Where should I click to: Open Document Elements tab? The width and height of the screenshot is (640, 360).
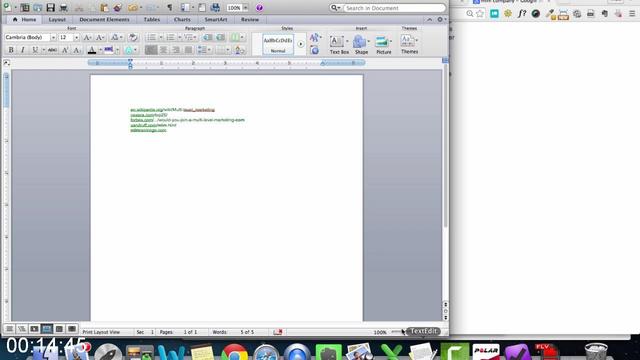coord(104,20)
